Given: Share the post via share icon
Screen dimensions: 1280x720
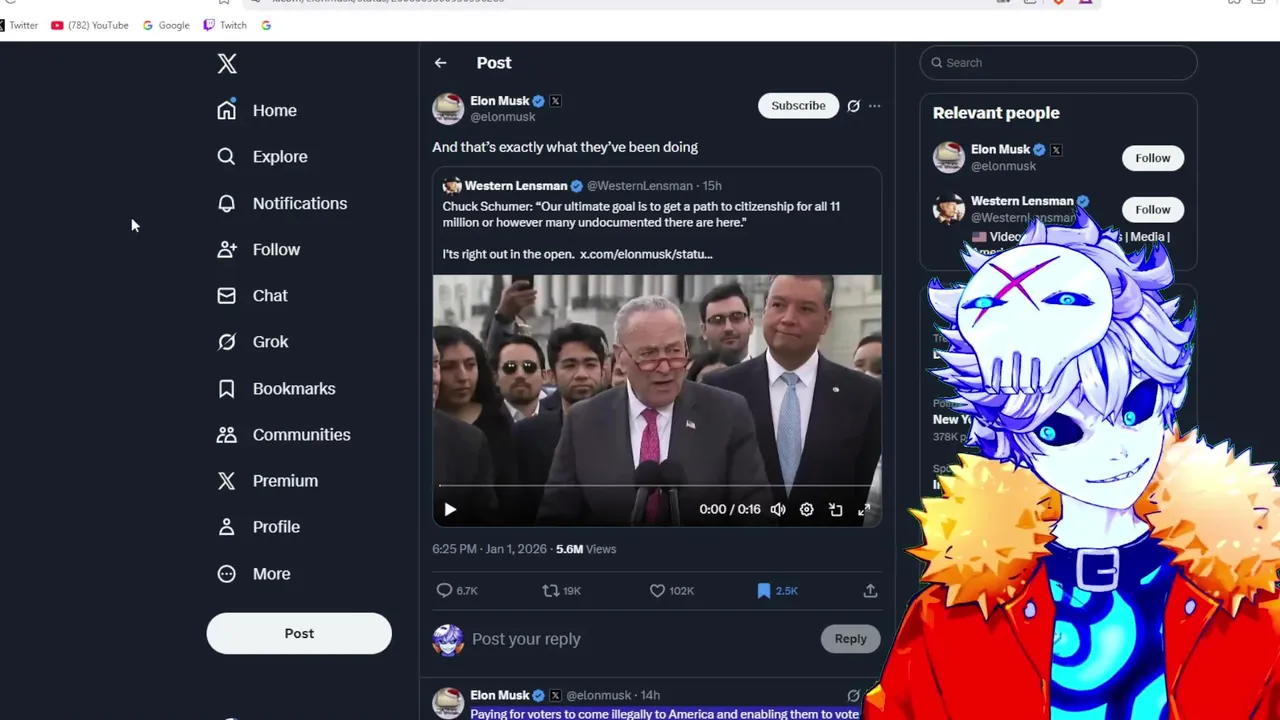Looking at the screenshot, I should pyautogui.click(x=870, y=591).
